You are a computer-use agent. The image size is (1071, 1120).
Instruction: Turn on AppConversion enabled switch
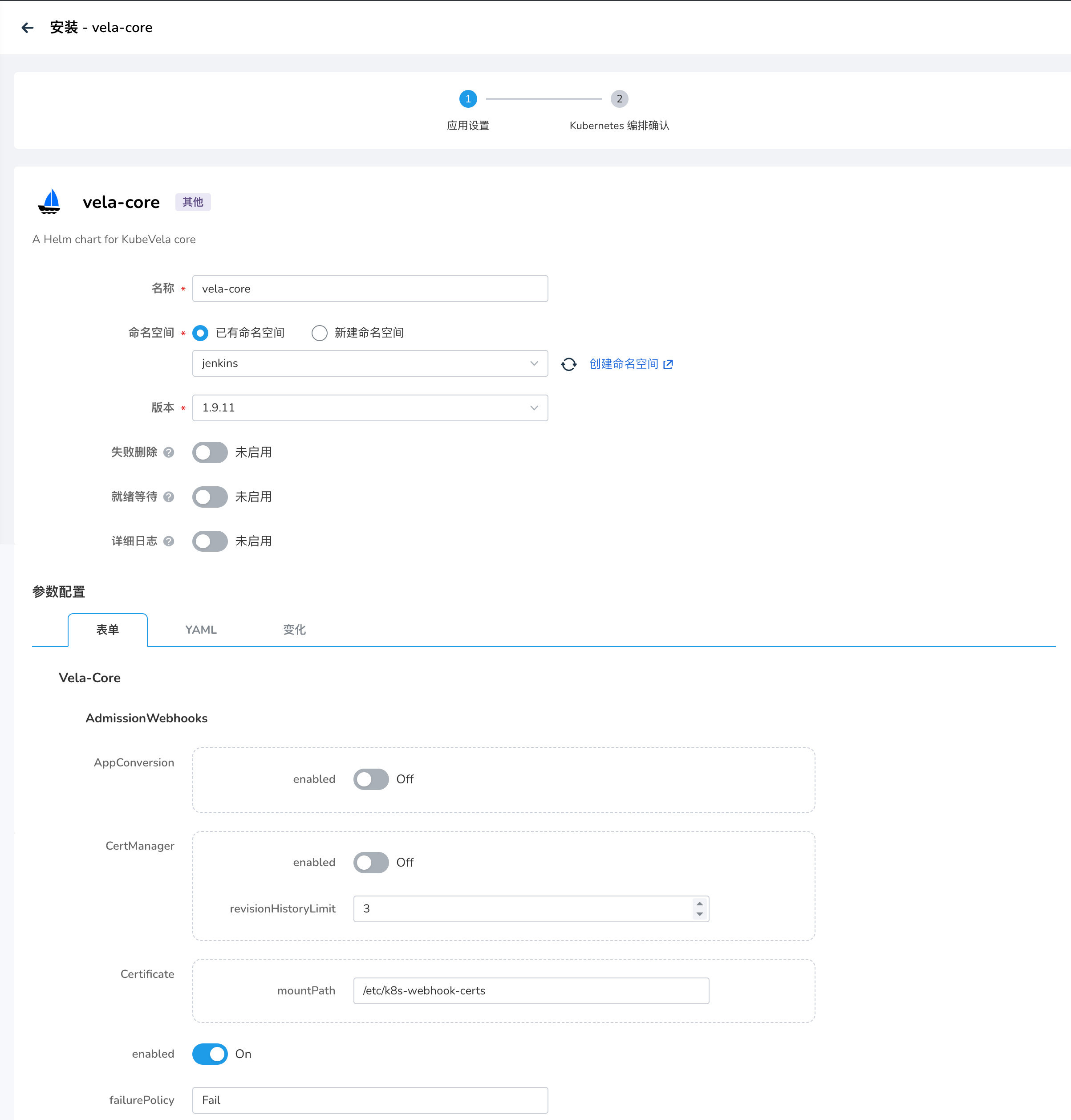[370, 779]
